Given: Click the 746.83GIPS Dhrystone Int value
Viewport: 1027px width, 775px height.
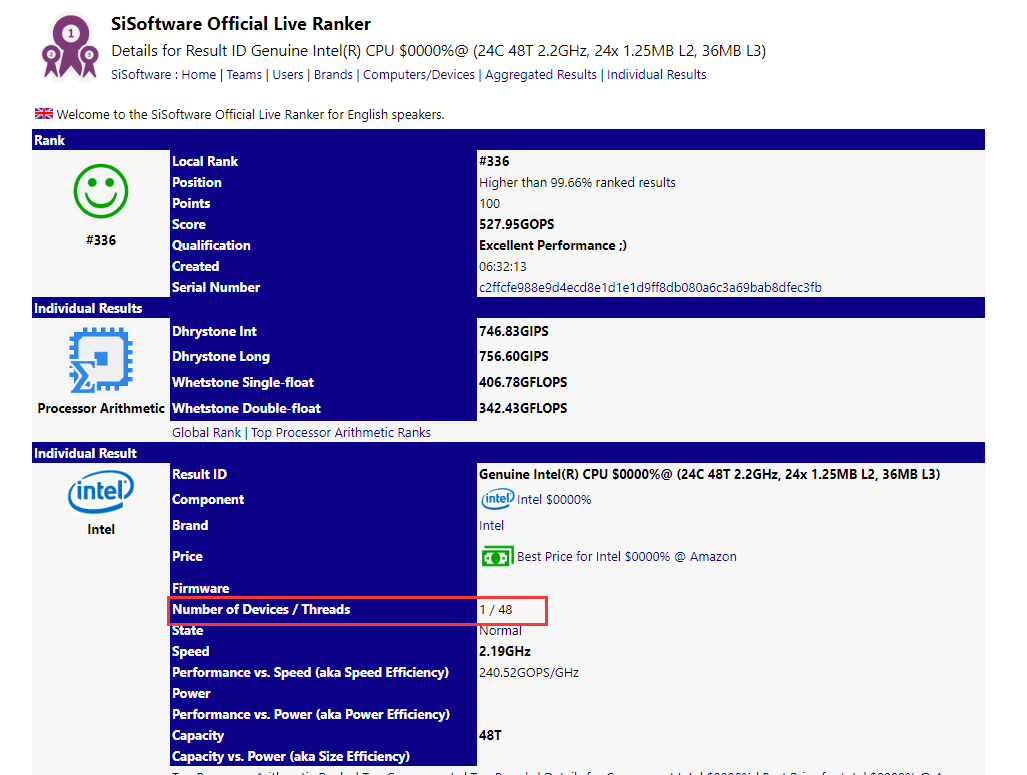Looking at the screenshot, I should [x=514, y=331].
